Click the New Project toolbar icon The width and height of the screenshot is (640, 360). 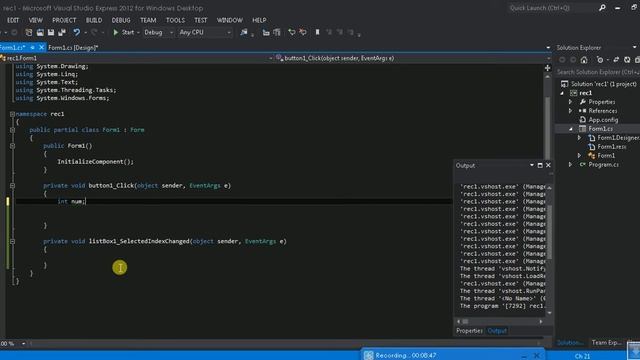[29, 32]
